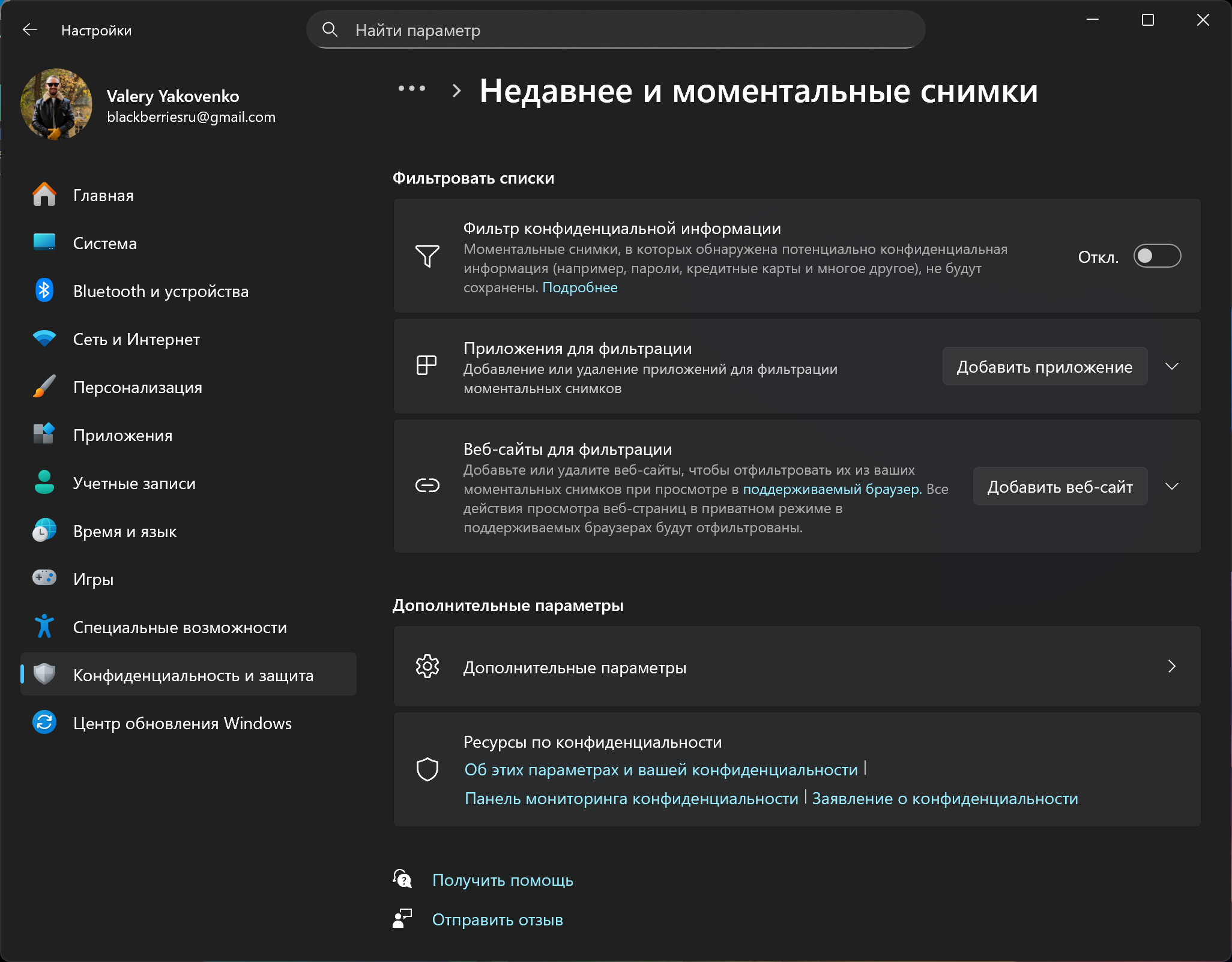Expand the websites for filtering list
Screen dimensions: 1232x962
click(1171, 487)
